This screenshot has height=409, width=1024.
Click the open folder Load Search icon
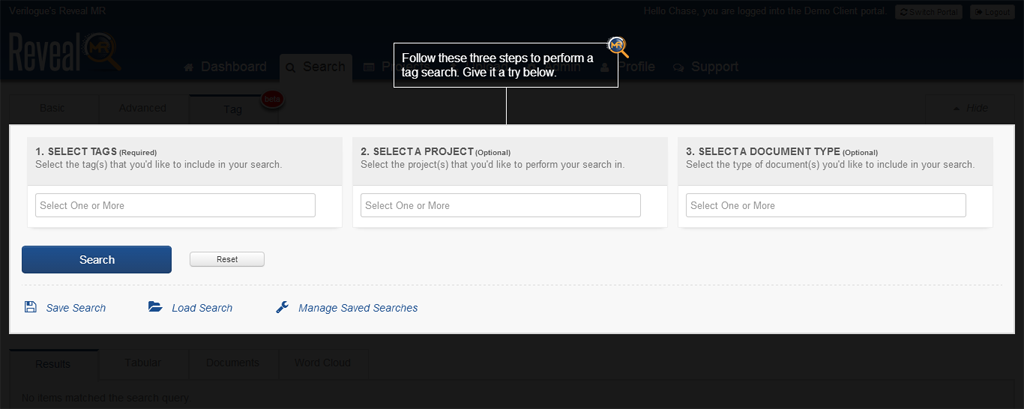click(155, 308)
